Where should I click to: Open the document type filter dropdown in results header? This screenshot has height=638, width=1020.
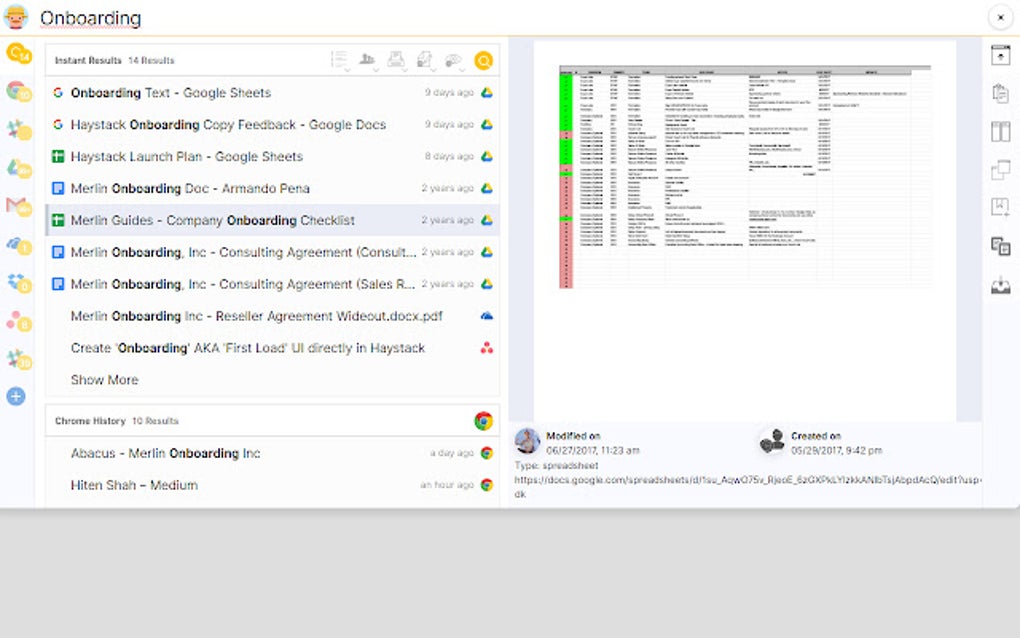pos(425,60)
